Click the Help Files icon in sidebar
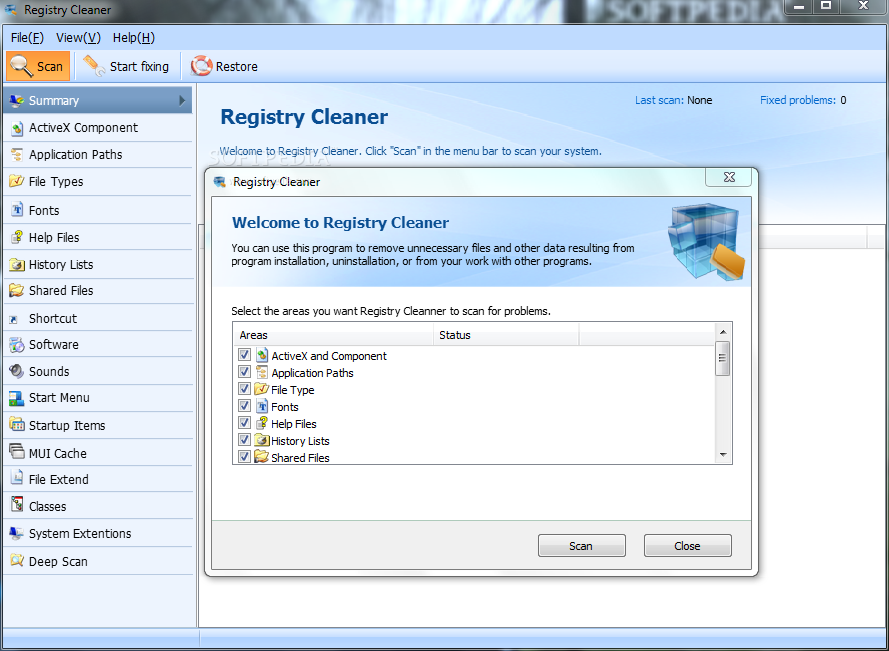This screenshot has width=889, height=651. pos(16,237)
